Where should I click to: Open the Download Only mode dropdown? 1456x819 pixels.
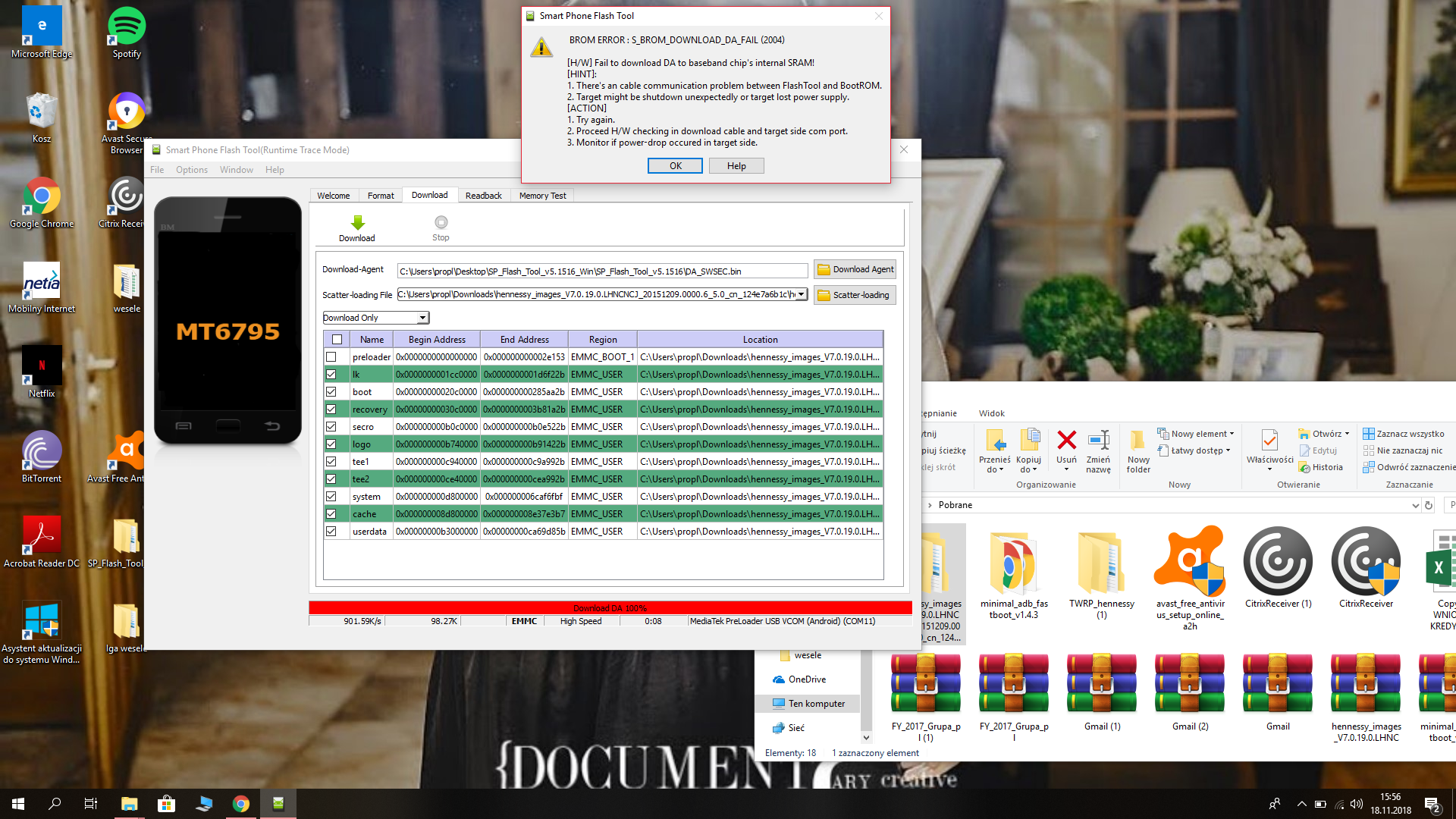point(422,318)
